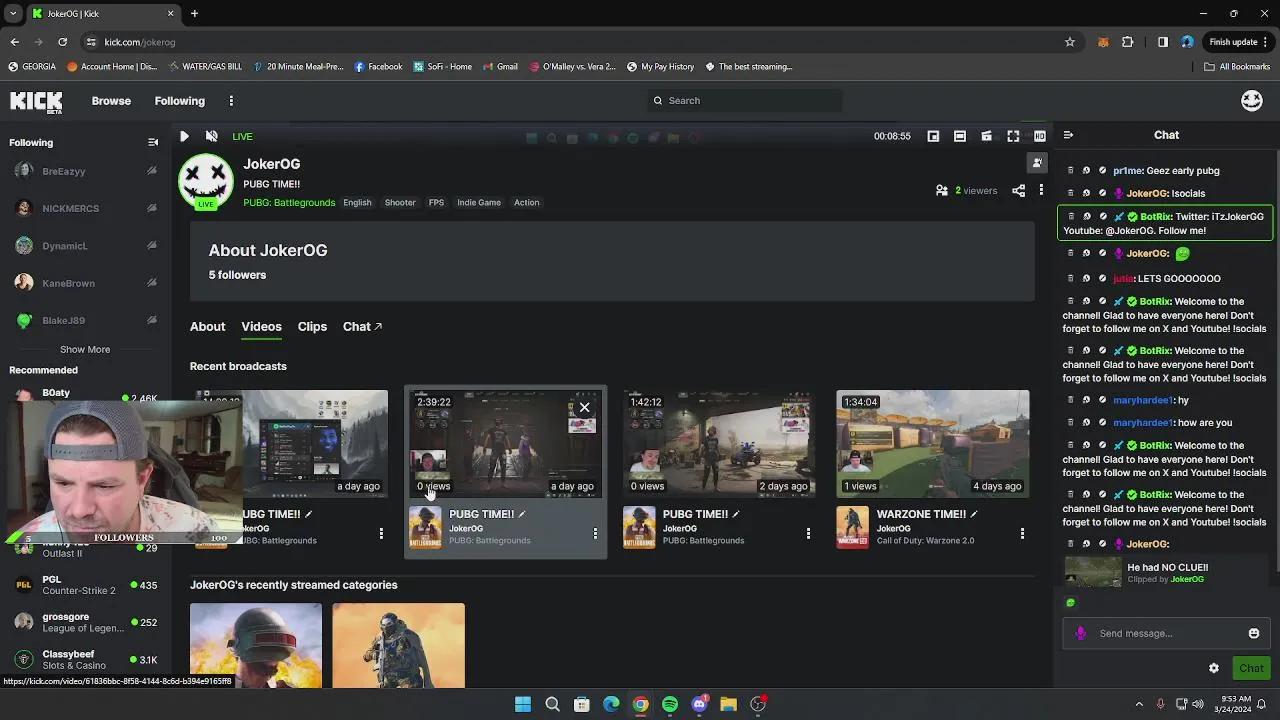Play the stream in the mini player bar
Image resolution: width=1280 pixels, height=720 pixels.
coord(184,136)
